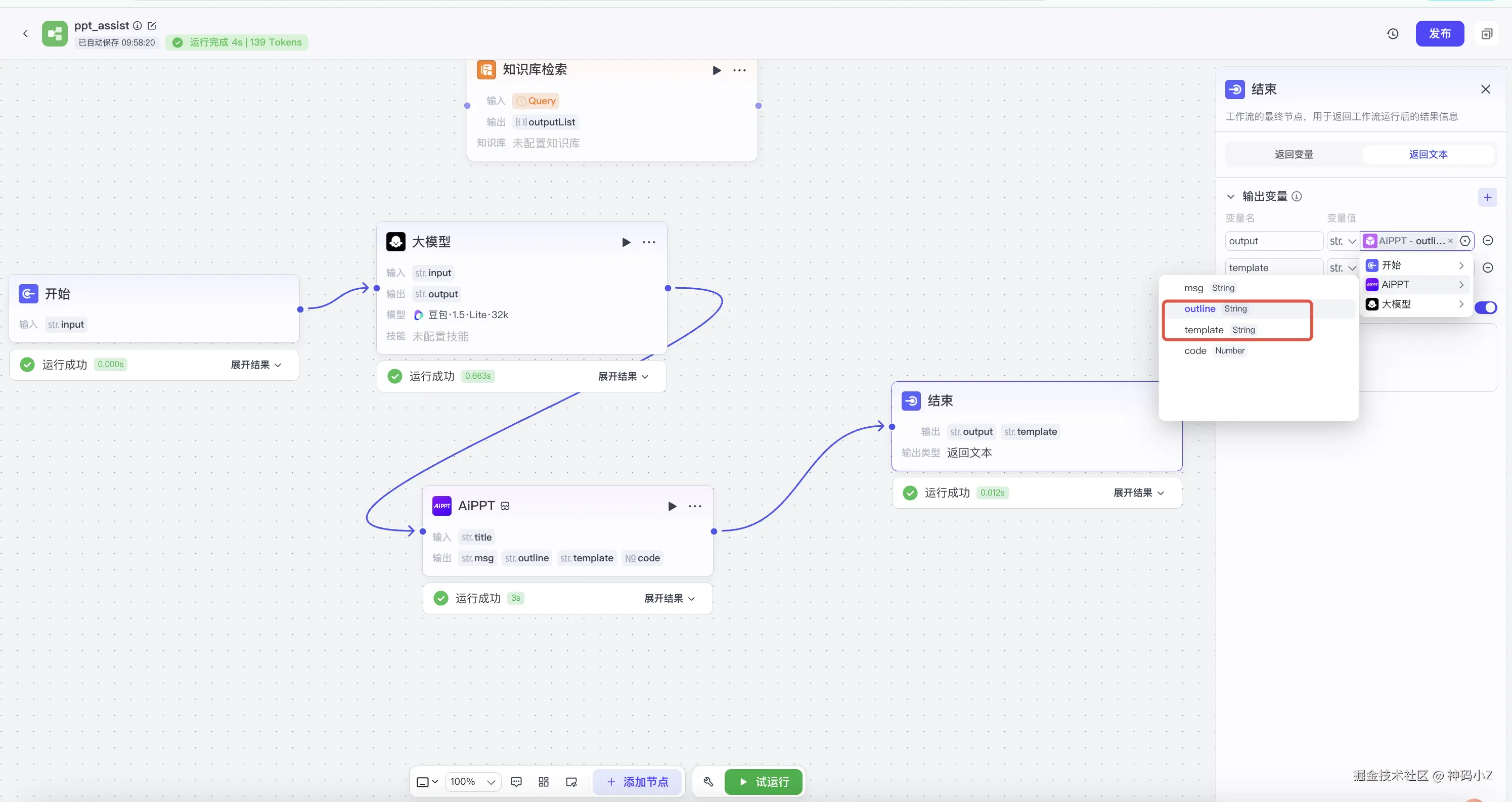Click the debug wrench icon
Image resolution: width=1512 pixels, height=802 pixels.
(x=708, y=781)
